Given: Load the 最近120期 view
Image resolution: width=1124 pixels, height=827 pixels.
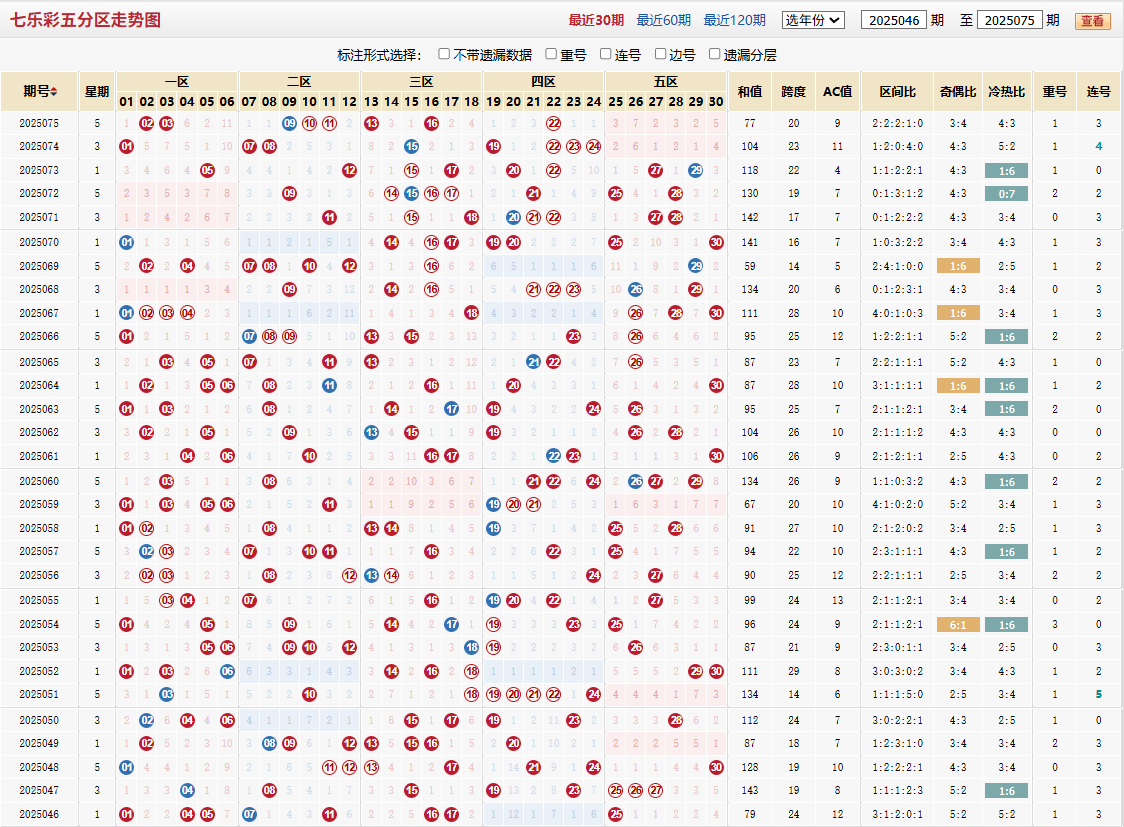Looking at the screenshot, I should coord(735,20).
